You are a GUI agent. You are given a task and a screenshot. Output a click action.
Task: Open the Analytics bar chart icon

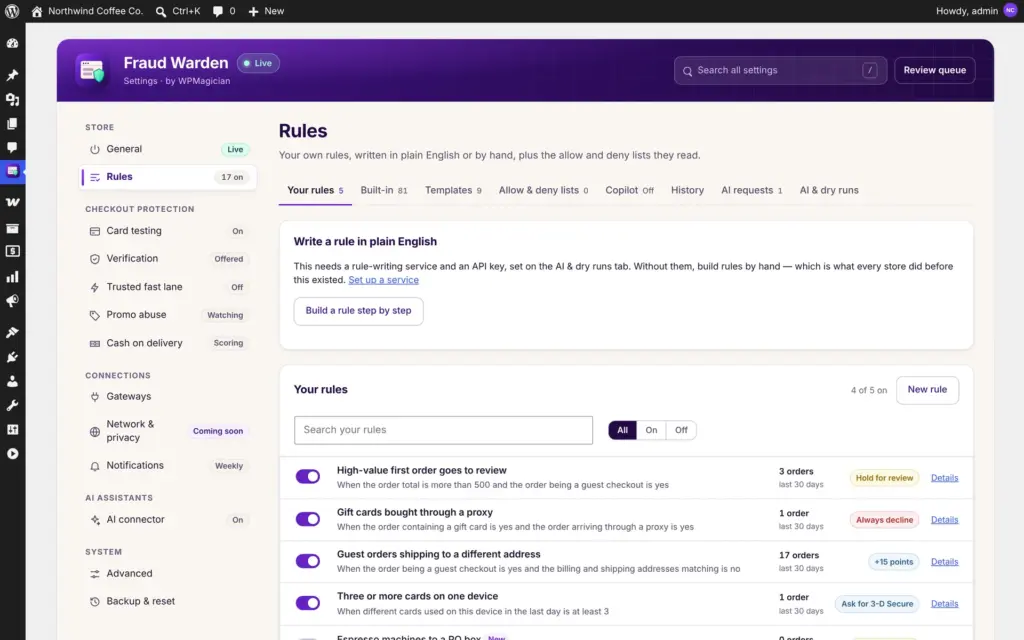click(12, 277)
